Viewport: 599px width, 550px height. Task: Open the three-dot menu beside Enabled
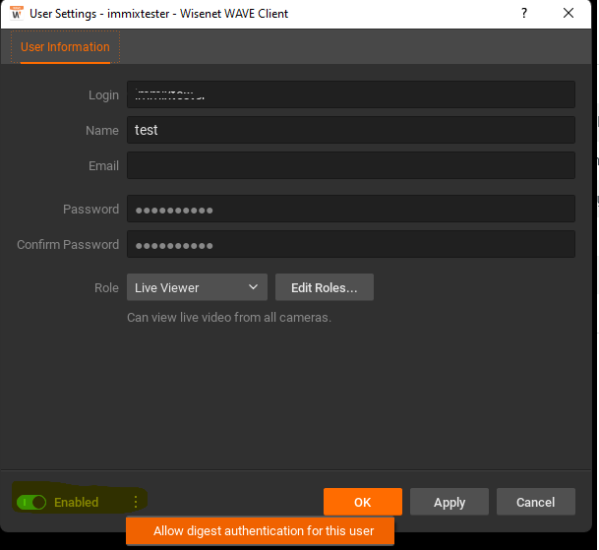click(x=136, y=502)
